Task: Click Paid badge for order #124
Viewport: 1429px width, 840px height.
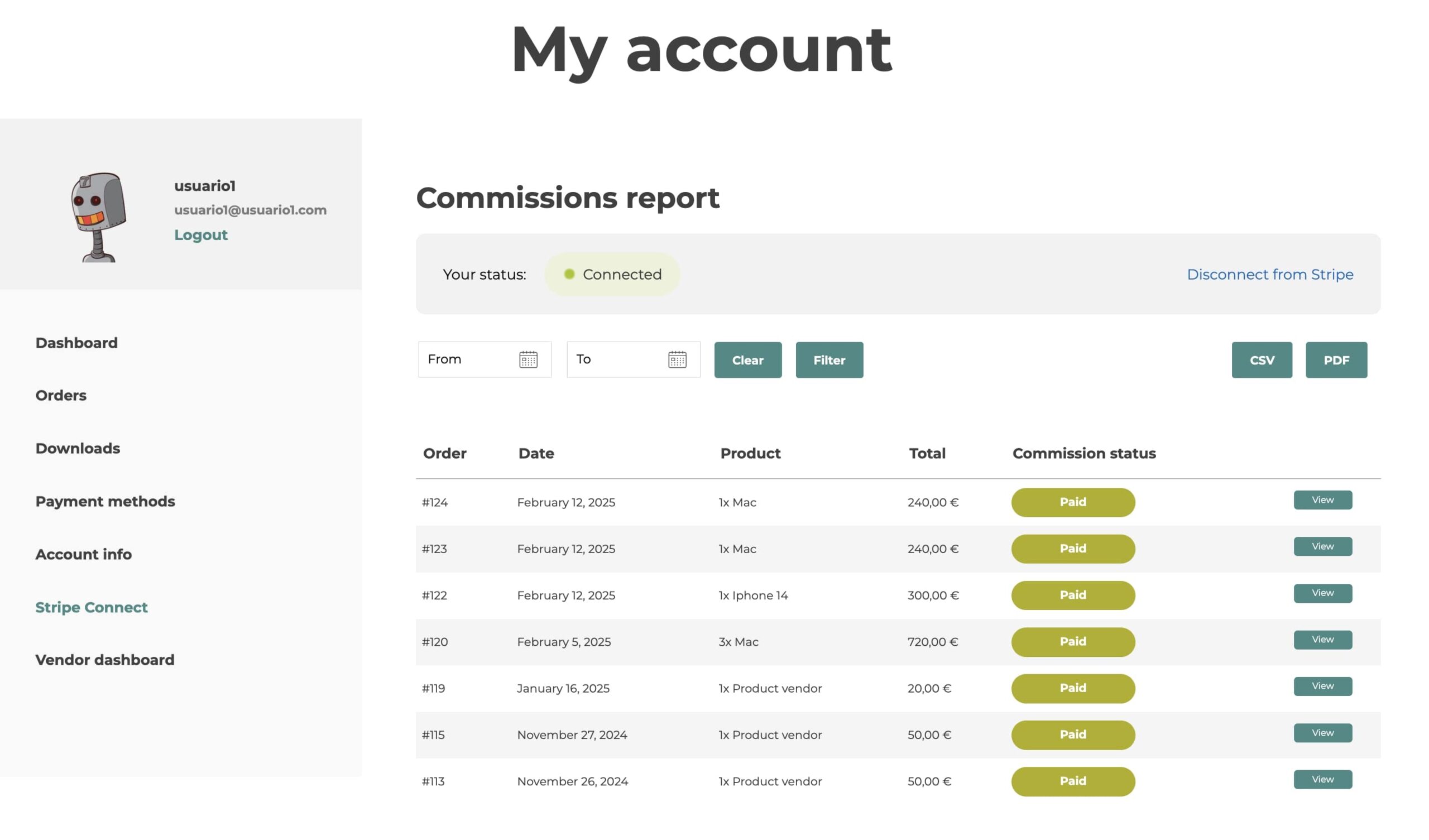Action: (1073, 502)
